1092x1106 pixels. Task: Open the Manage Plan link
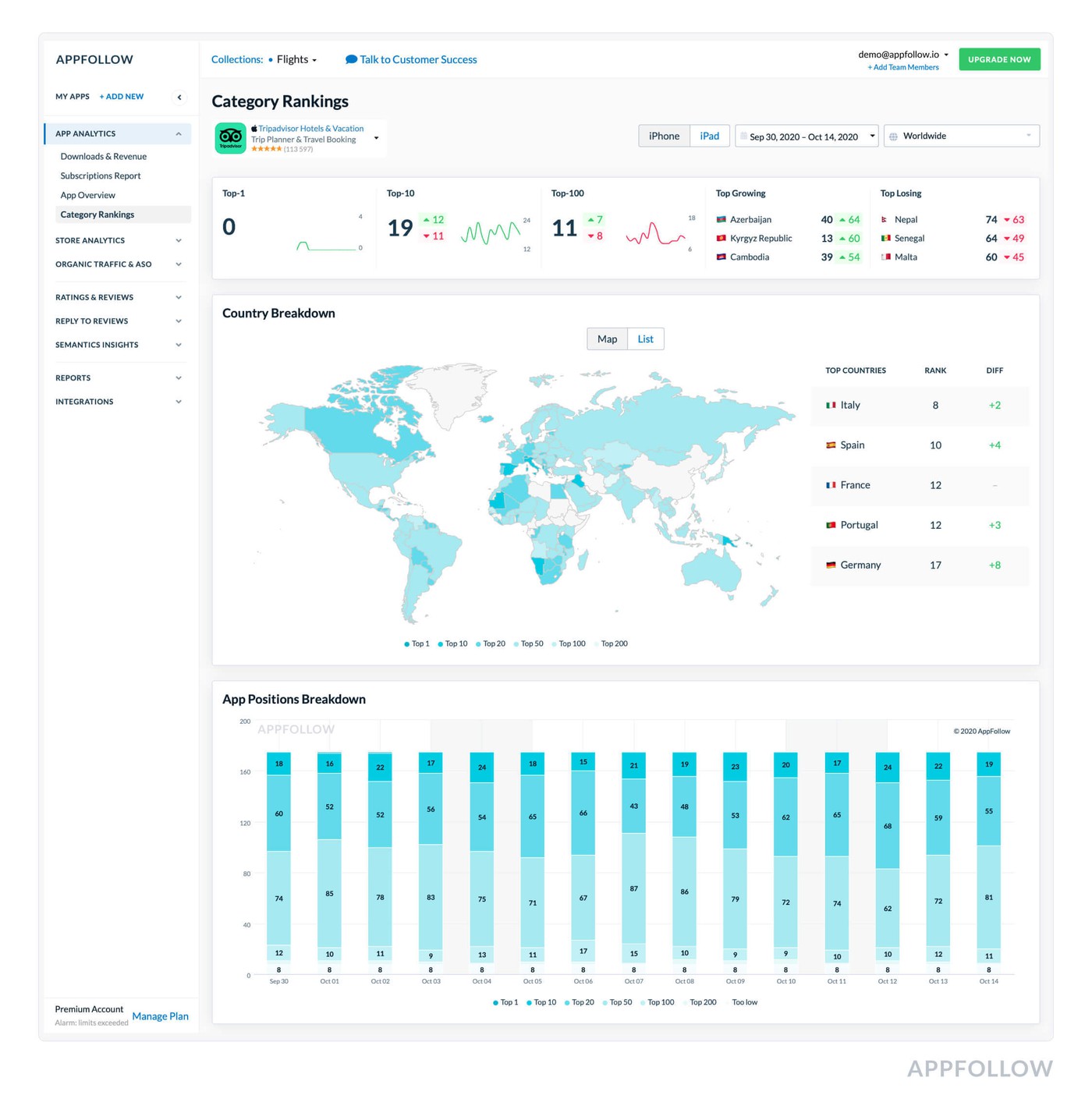160,1016
